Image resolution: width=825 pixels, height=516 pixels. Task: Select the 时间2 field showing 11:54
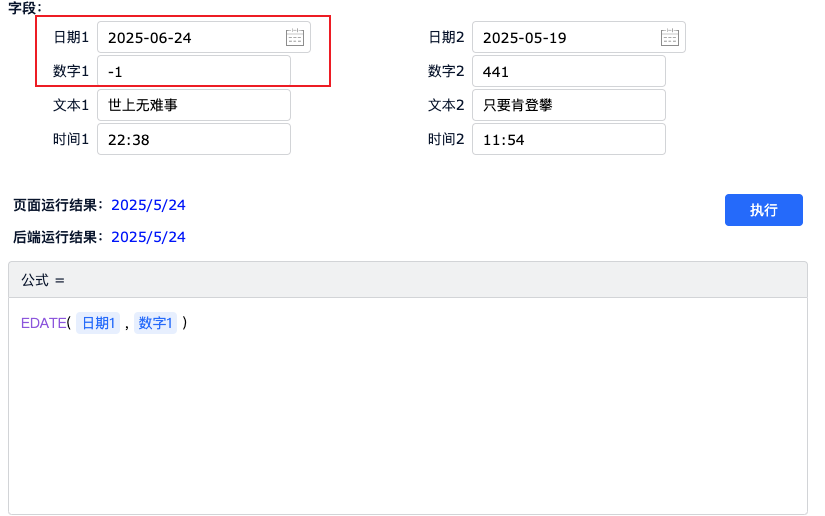click(x=568, y=139)
